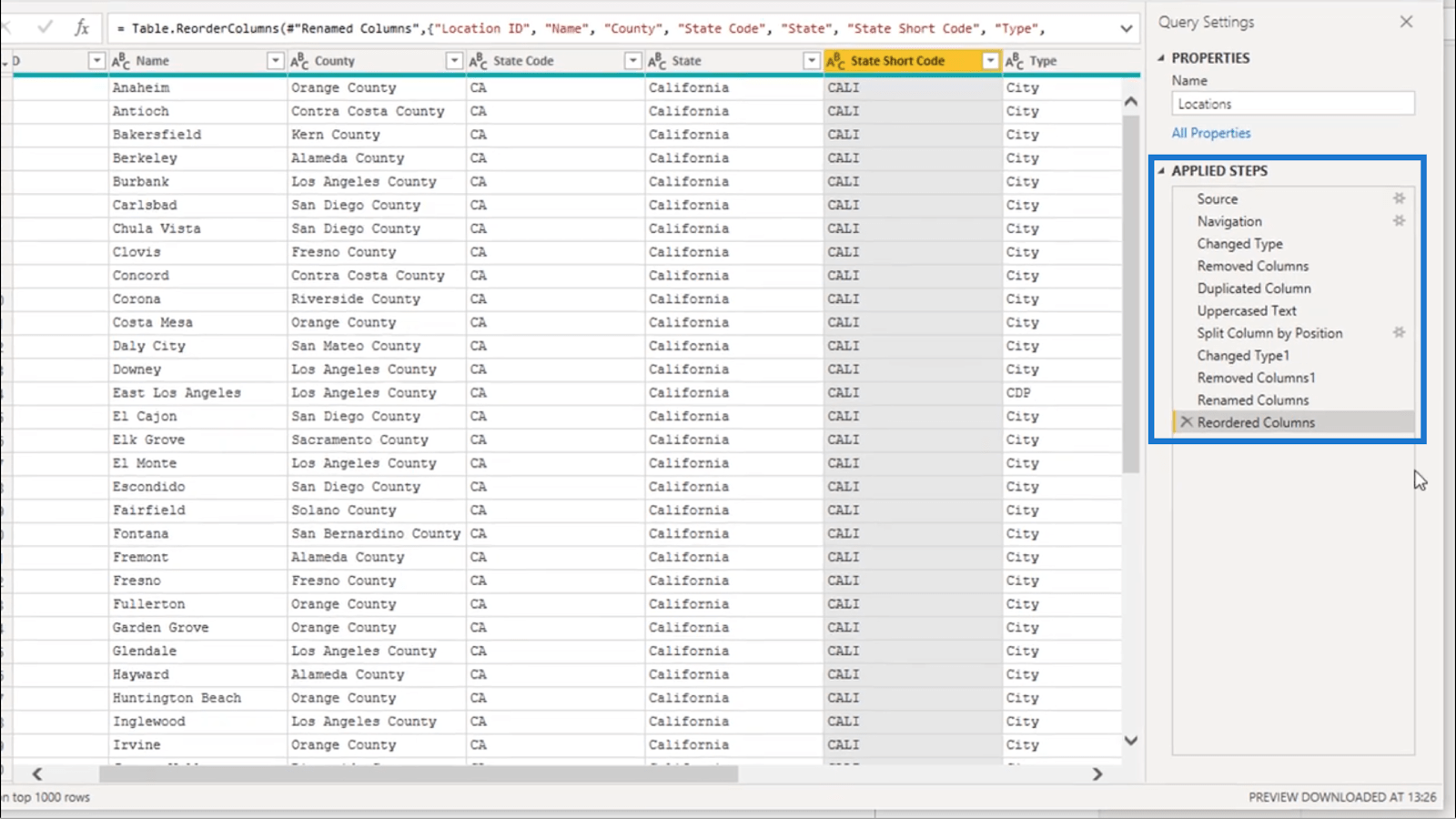Select the Changed Type1 step
The height and width of the screenshot is (819, 1456).
tap(1293, 356)
